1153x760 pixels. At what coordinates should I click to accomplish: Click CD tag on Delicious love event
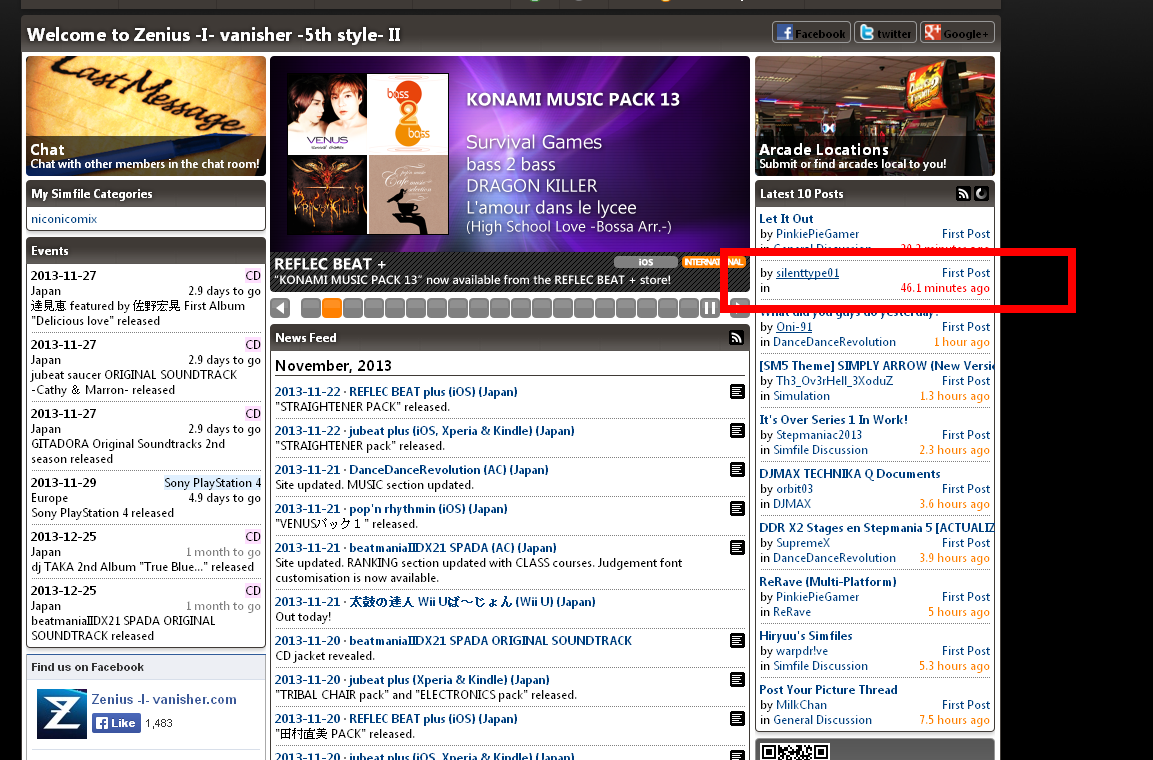tap(253, 276)
